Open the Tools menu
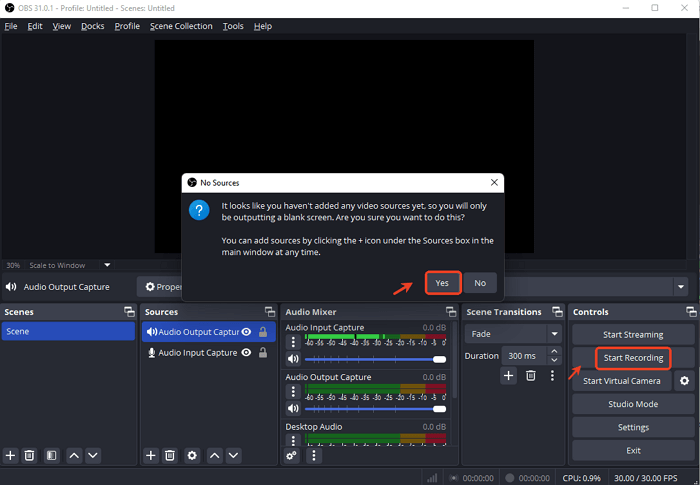Viewport: 700px width, 485px height. [233, 26]
